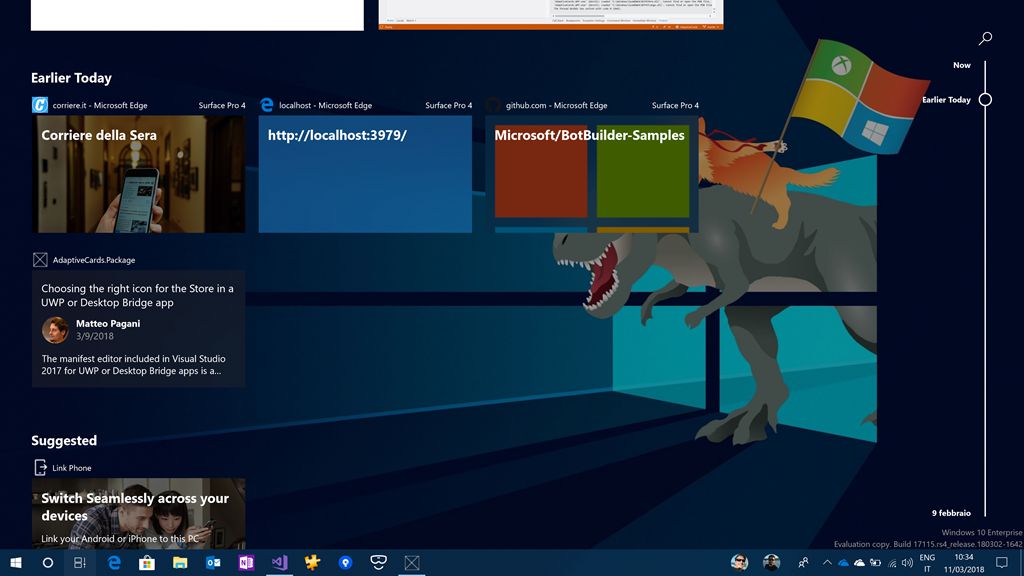Open the People icon in the taskbar
This screenshot has width=1024, height=576.
(x=803, y=562)
